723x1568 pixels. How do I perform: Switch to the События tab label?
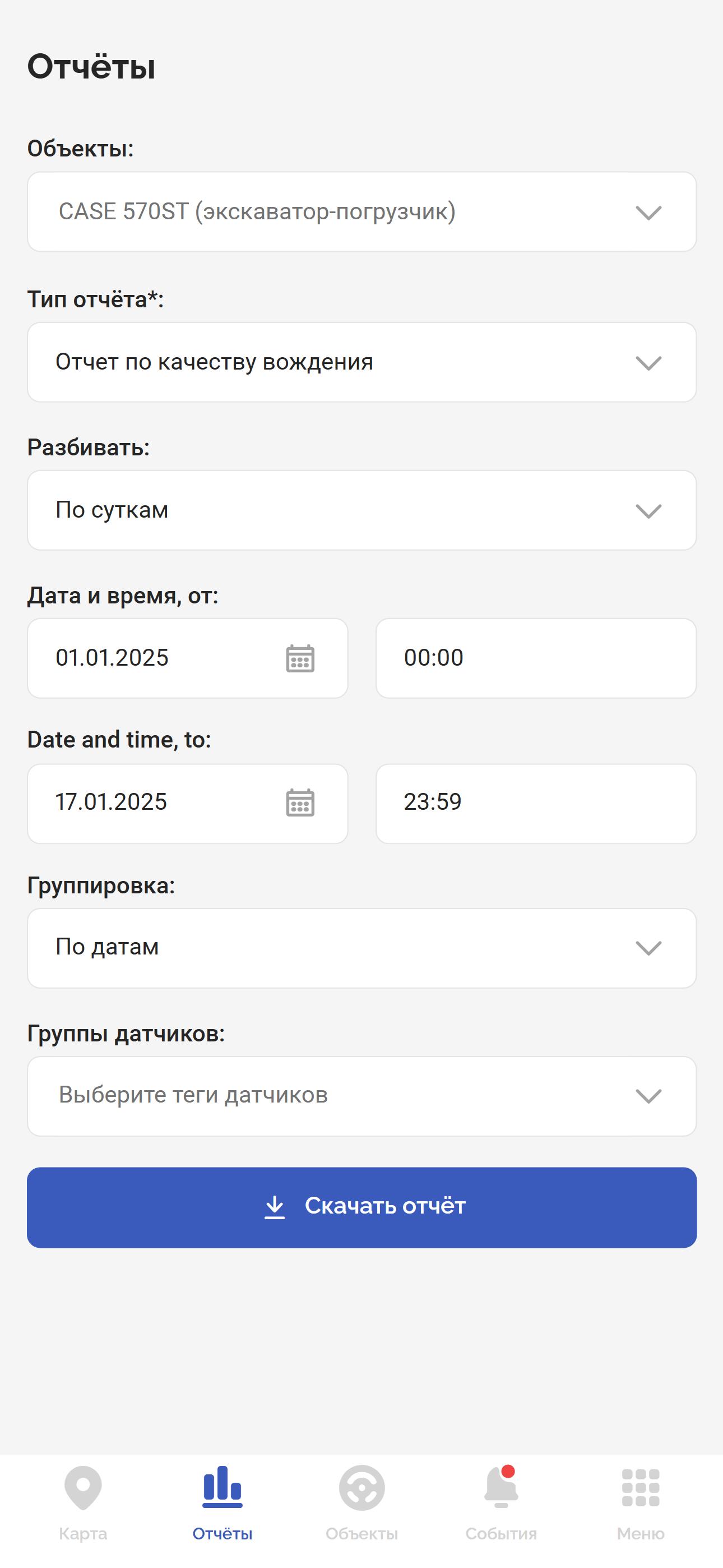[x=501, y=1533]
